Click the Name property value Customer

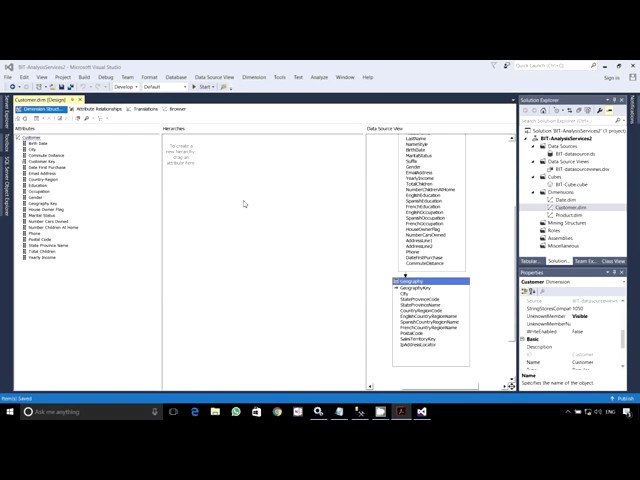(583, 362)
